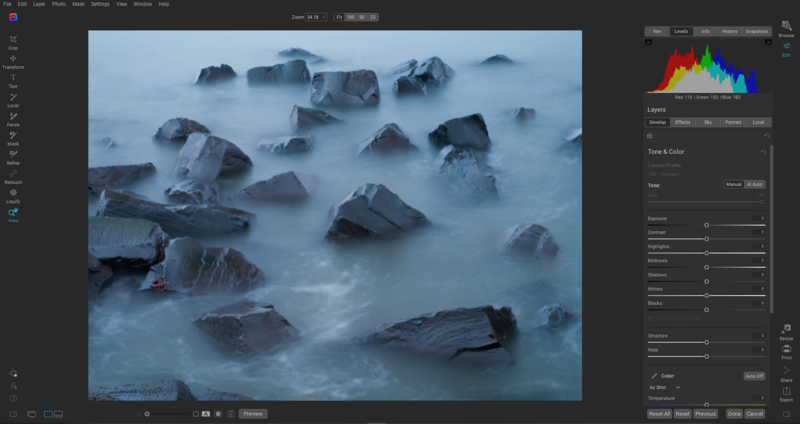Screen dimensions: 800x424
Task: Switch to the History tab
Action: pyautogui.click(x=730, y=31)
